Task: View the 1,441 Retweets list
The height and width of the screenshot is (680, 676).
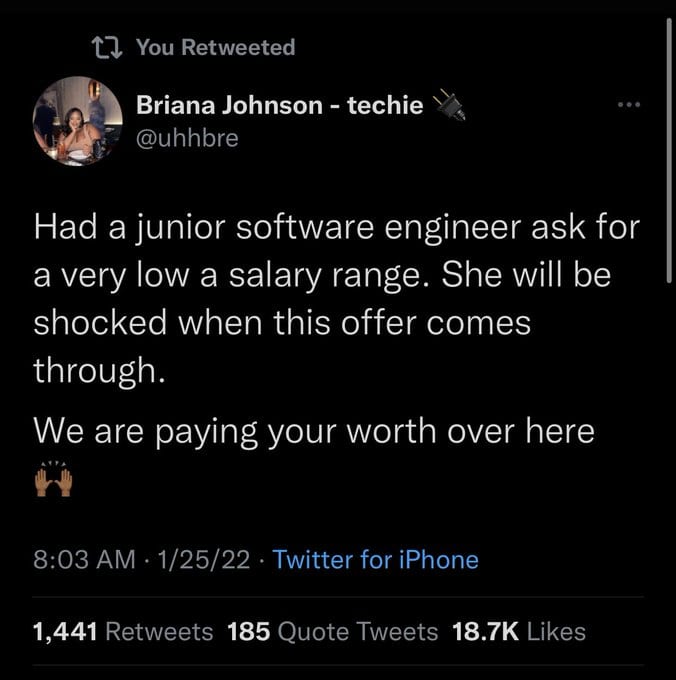Action: 123,631
